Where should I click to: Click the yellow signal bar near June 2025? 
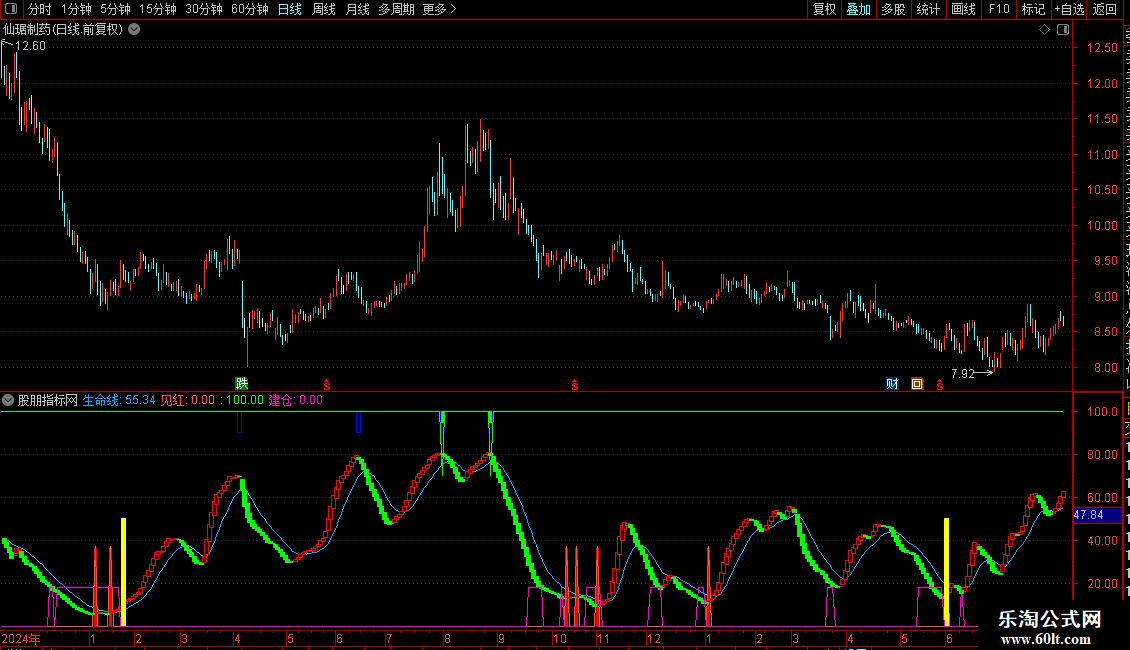946,571
